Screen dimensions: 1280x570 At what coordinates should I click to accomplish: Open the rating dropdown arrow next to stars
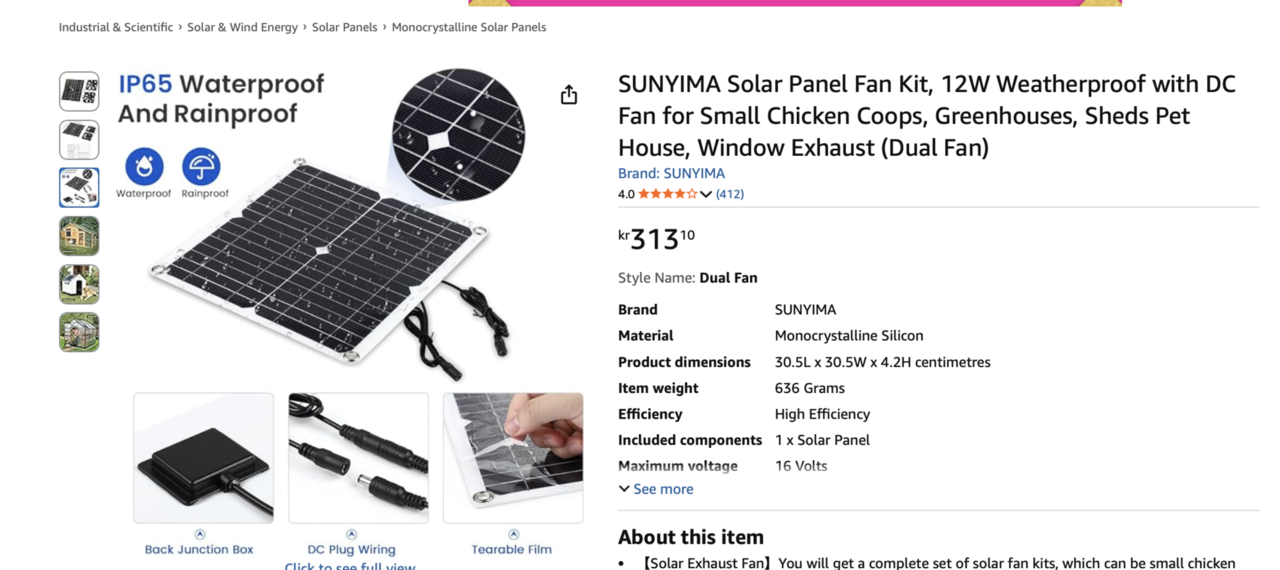coord(706,194)
